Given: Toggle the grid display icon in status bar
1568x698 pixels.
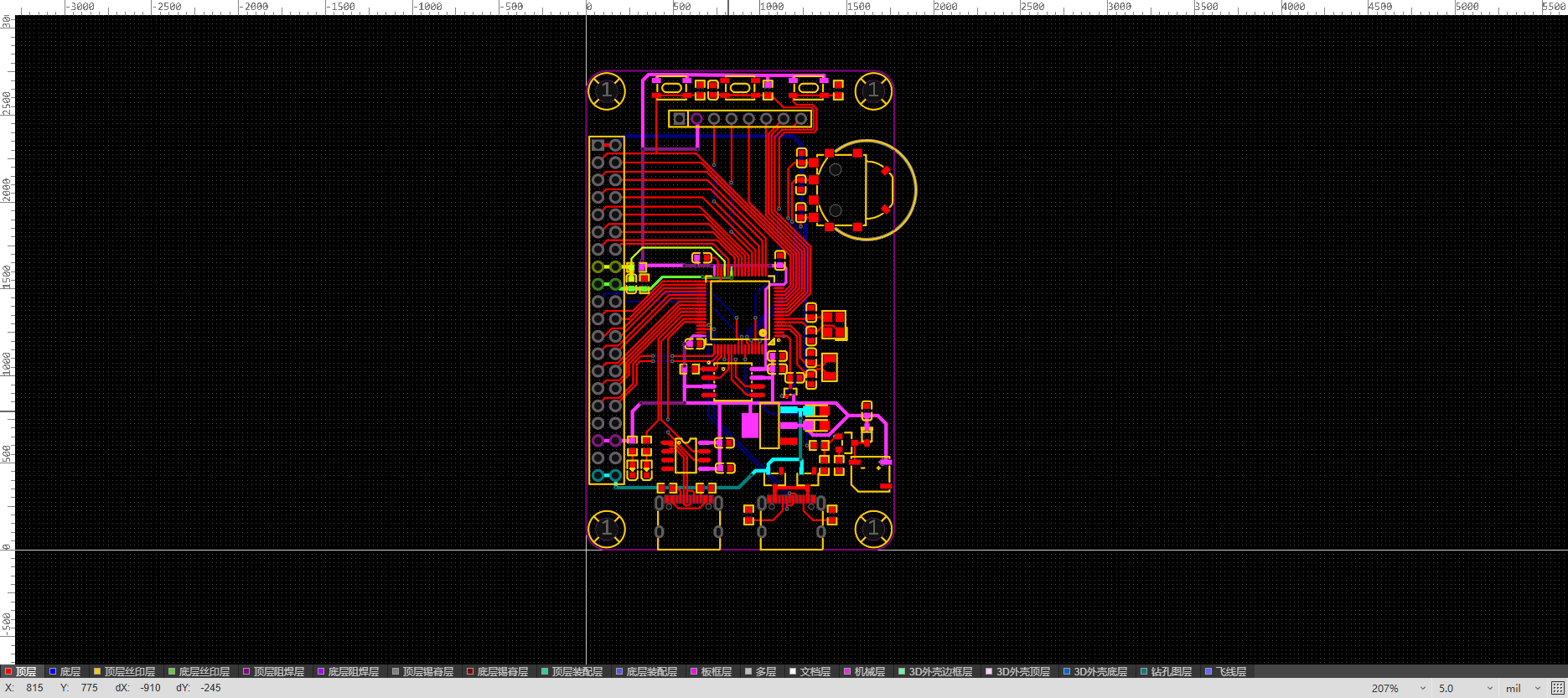Looking at the screenshot, I should (x=1557, y=688).
